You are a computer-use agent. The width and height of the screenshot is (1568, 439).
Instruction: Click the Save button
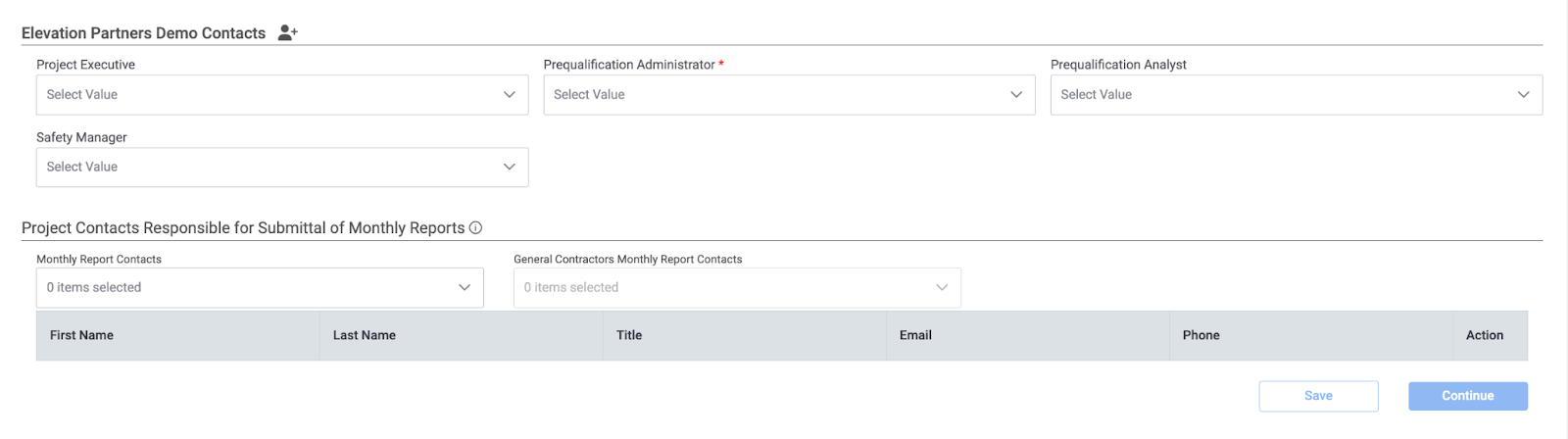1318,396
